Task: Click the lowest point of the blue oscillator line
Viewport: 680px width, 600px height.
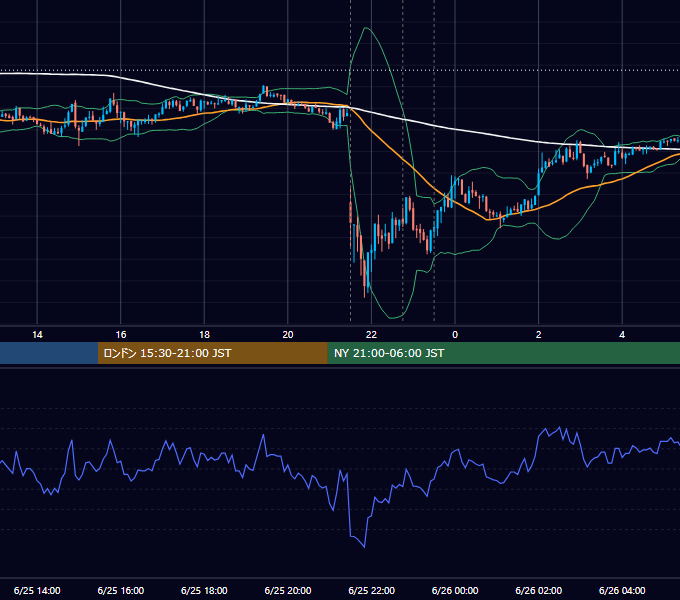Action: [x=364, y=547]
